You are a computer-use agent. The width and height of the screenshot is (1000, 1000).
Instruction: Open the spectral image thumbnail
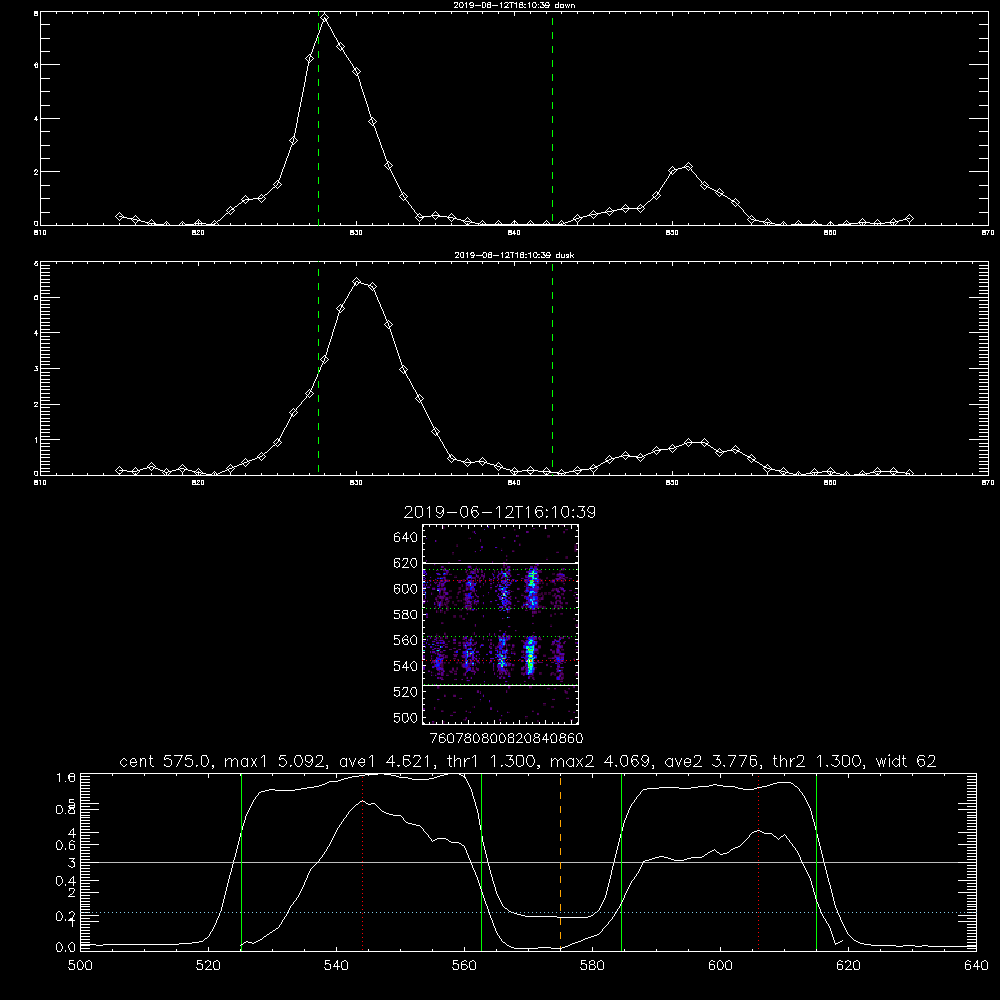click(x=501, y=624)
